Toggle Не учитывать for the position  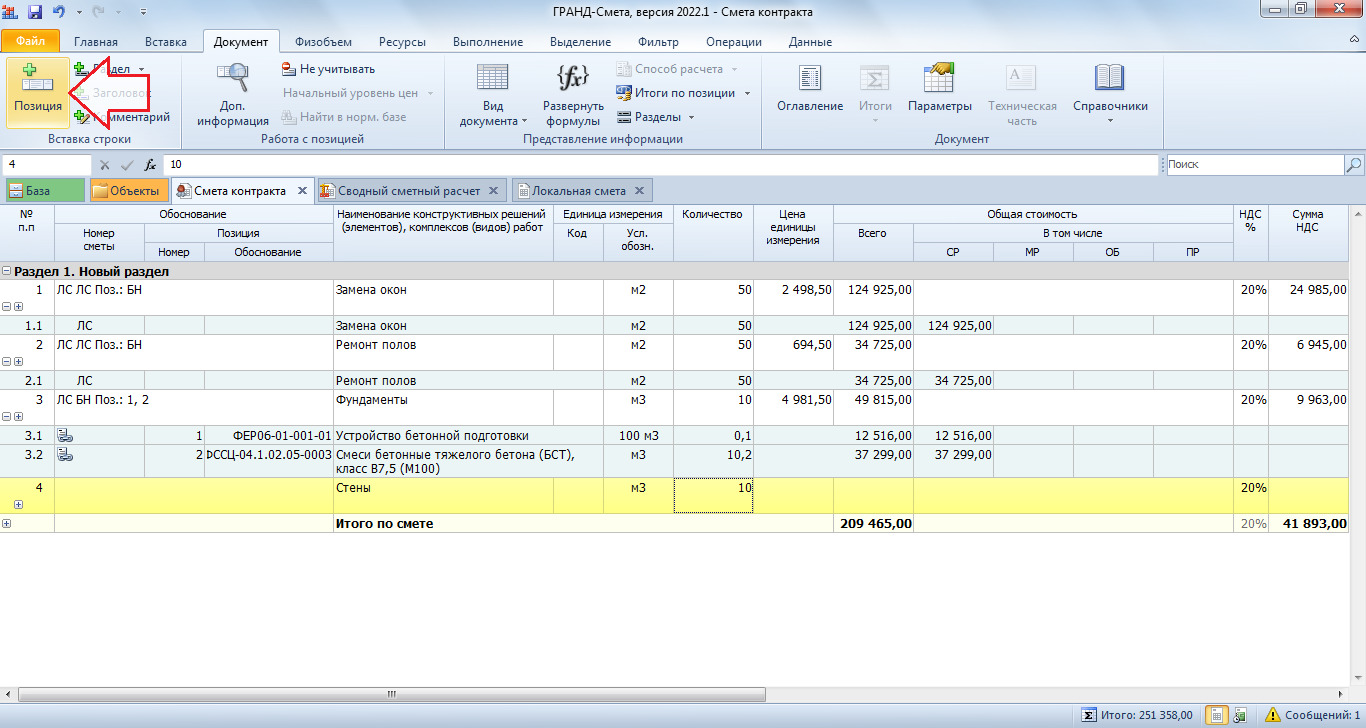click(328, 69)
